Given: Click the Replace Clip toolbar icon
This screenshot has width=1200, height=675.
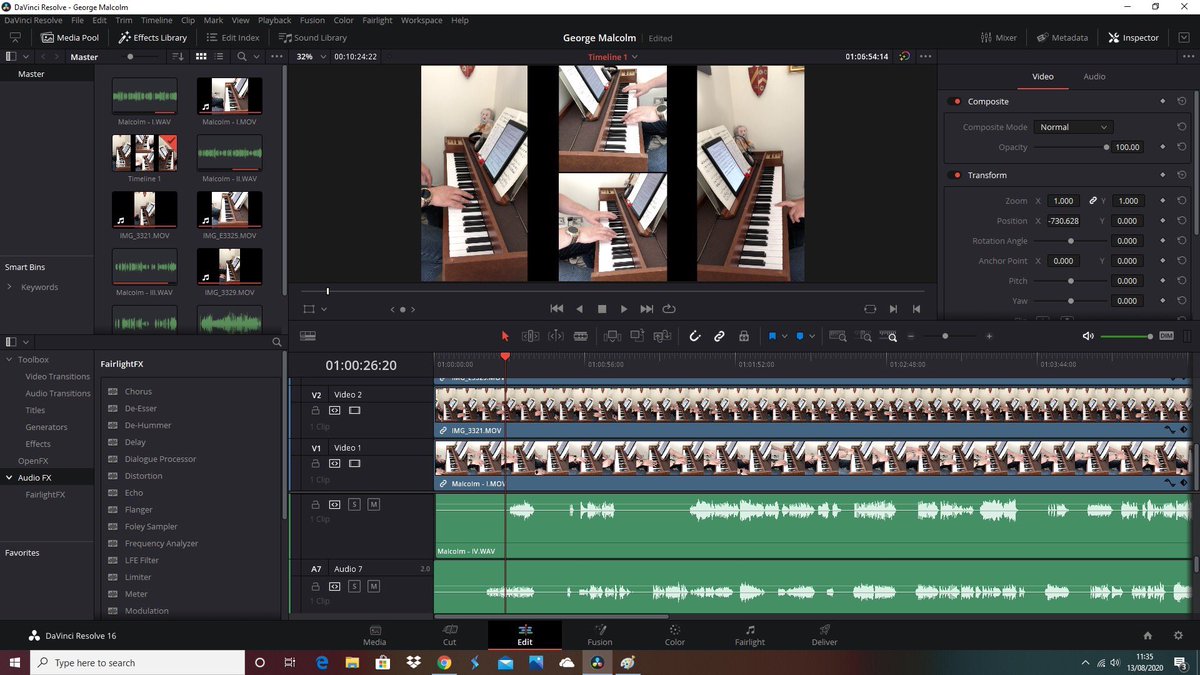Looking at the screenshot, I should pyautogui.click(x=662, y=337).
